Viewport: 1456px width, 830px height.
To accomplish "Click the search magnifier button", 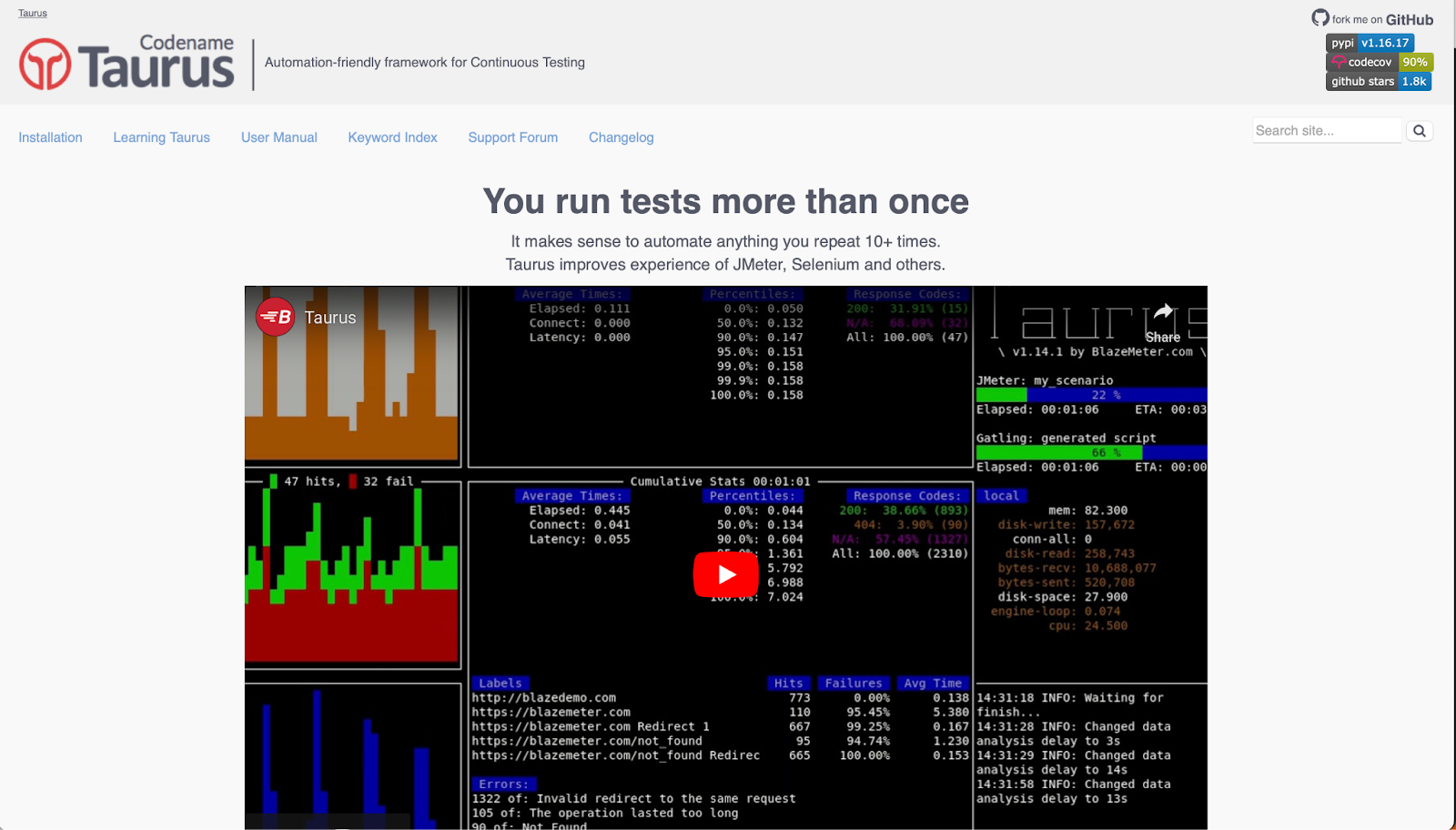I will (1419, 131).
